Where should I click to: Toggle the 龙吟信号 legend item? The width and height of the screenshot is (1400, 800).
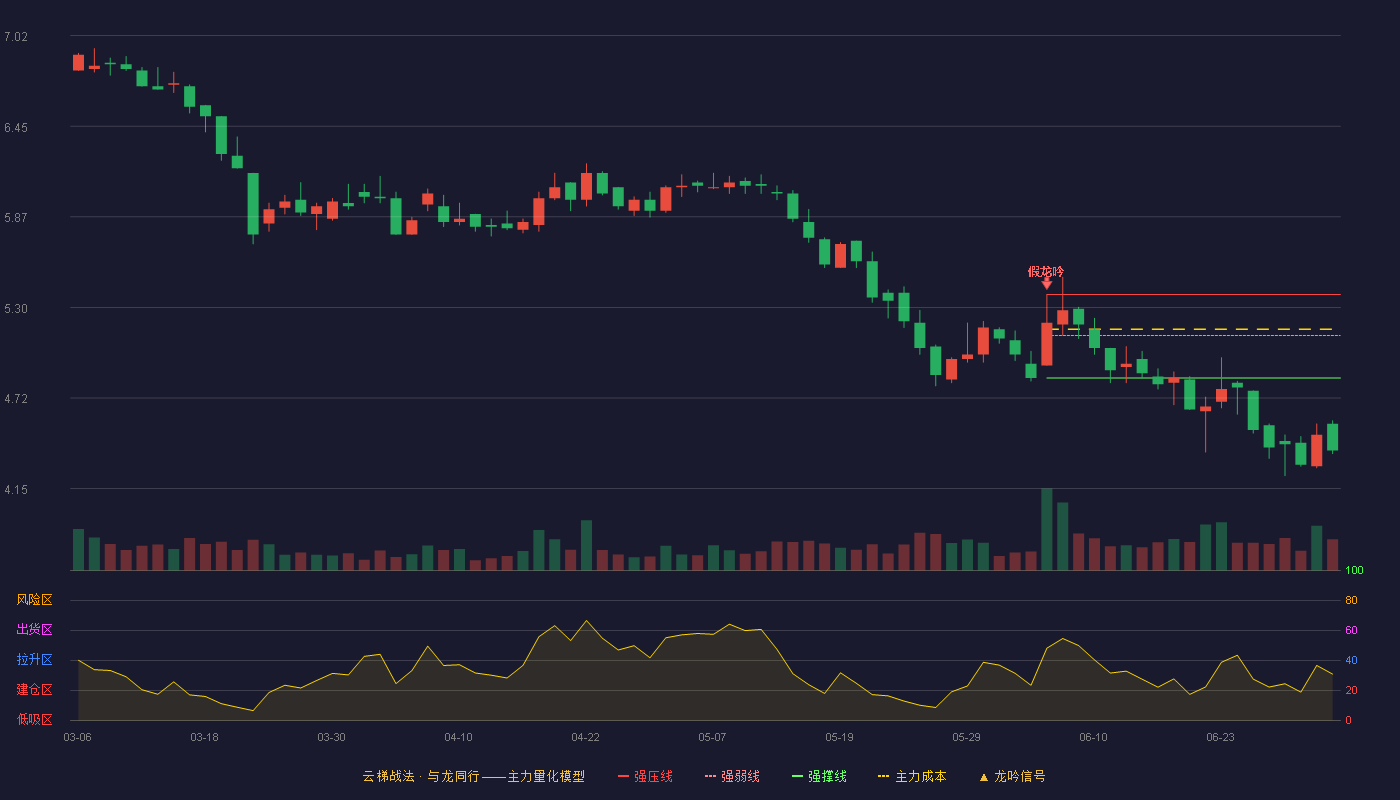coord(1012,776)
